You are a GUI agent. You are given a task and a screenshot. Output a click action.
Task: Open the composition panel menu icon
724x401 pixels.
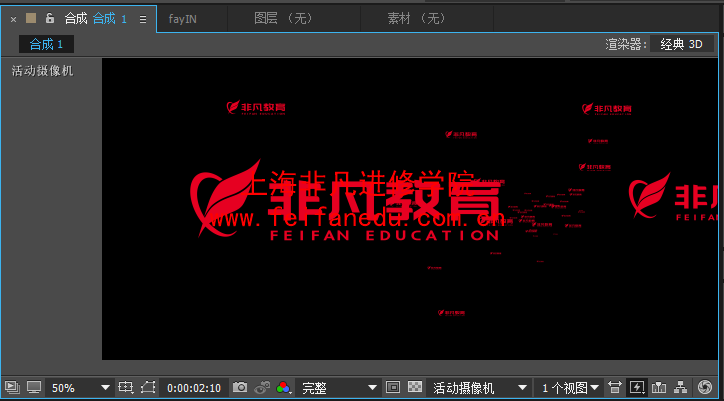pos(143,19)
